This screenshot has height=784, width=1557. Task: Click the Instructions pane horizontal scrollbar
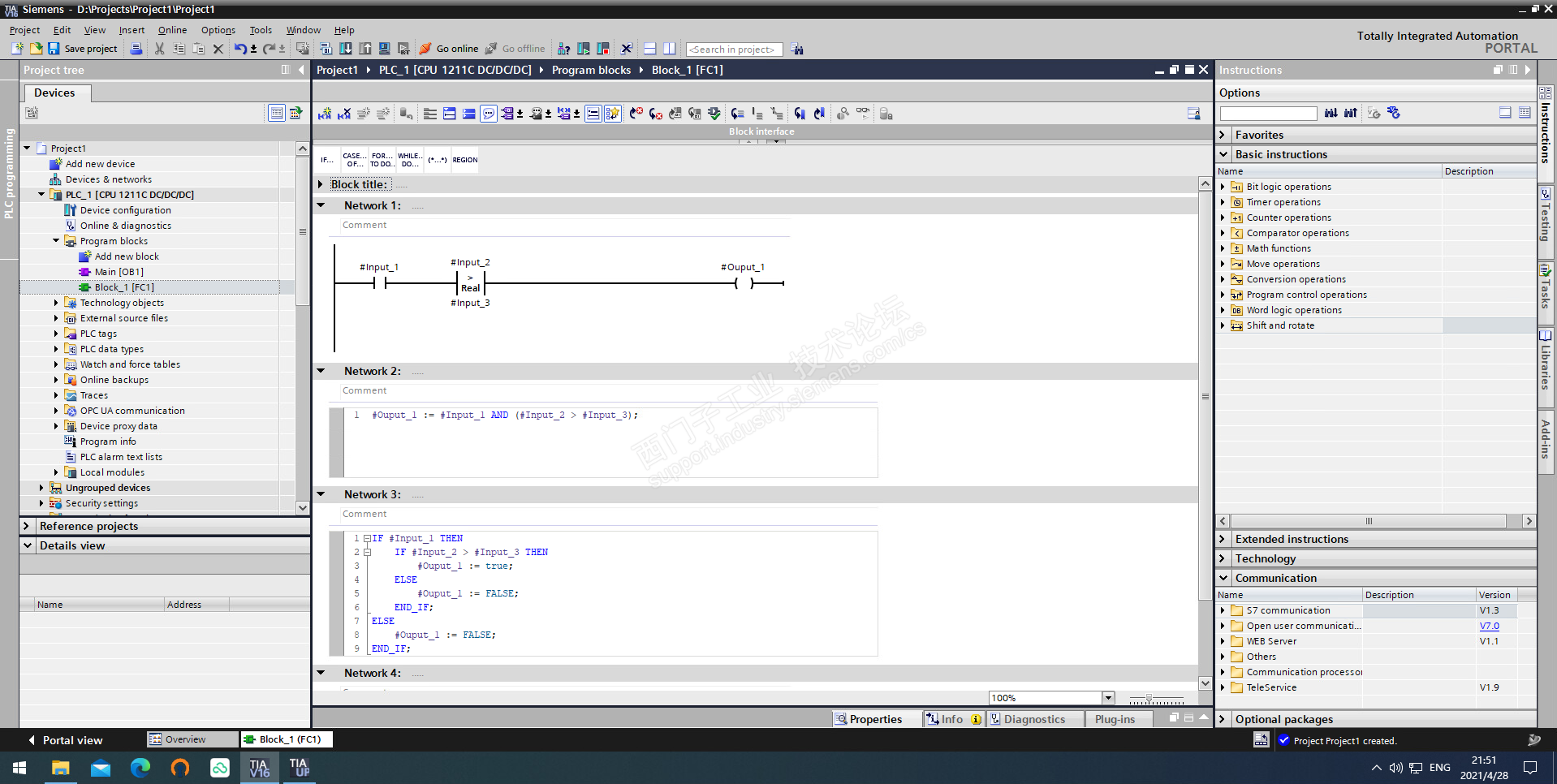click(x=1369, y=521)
